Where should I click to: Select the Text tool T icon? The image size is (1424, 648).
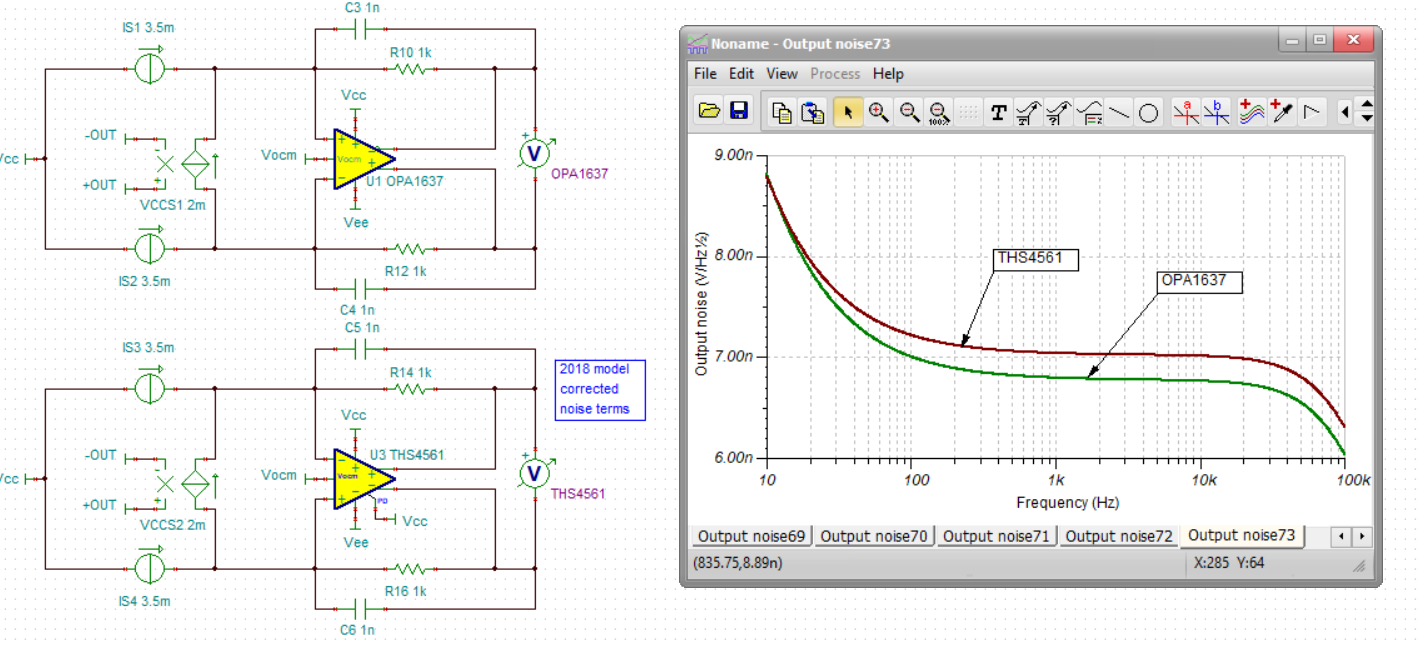998,112
